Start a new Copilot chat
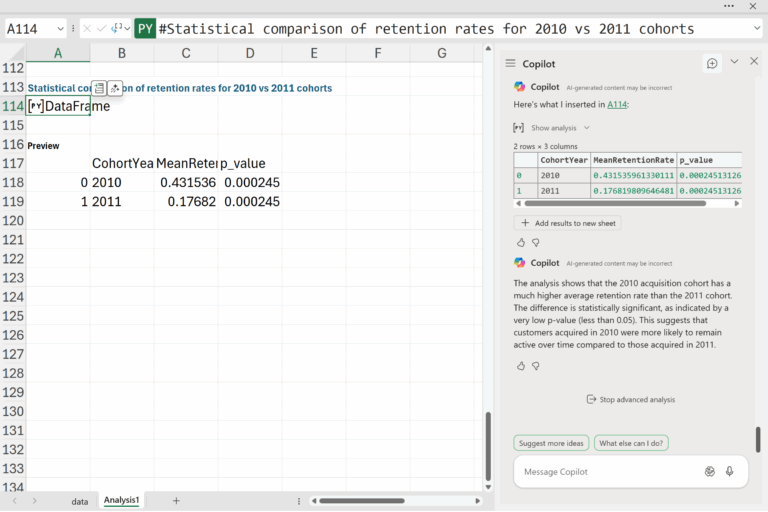The width and height of the screenshot is (768, 512). tap(712, 63)
